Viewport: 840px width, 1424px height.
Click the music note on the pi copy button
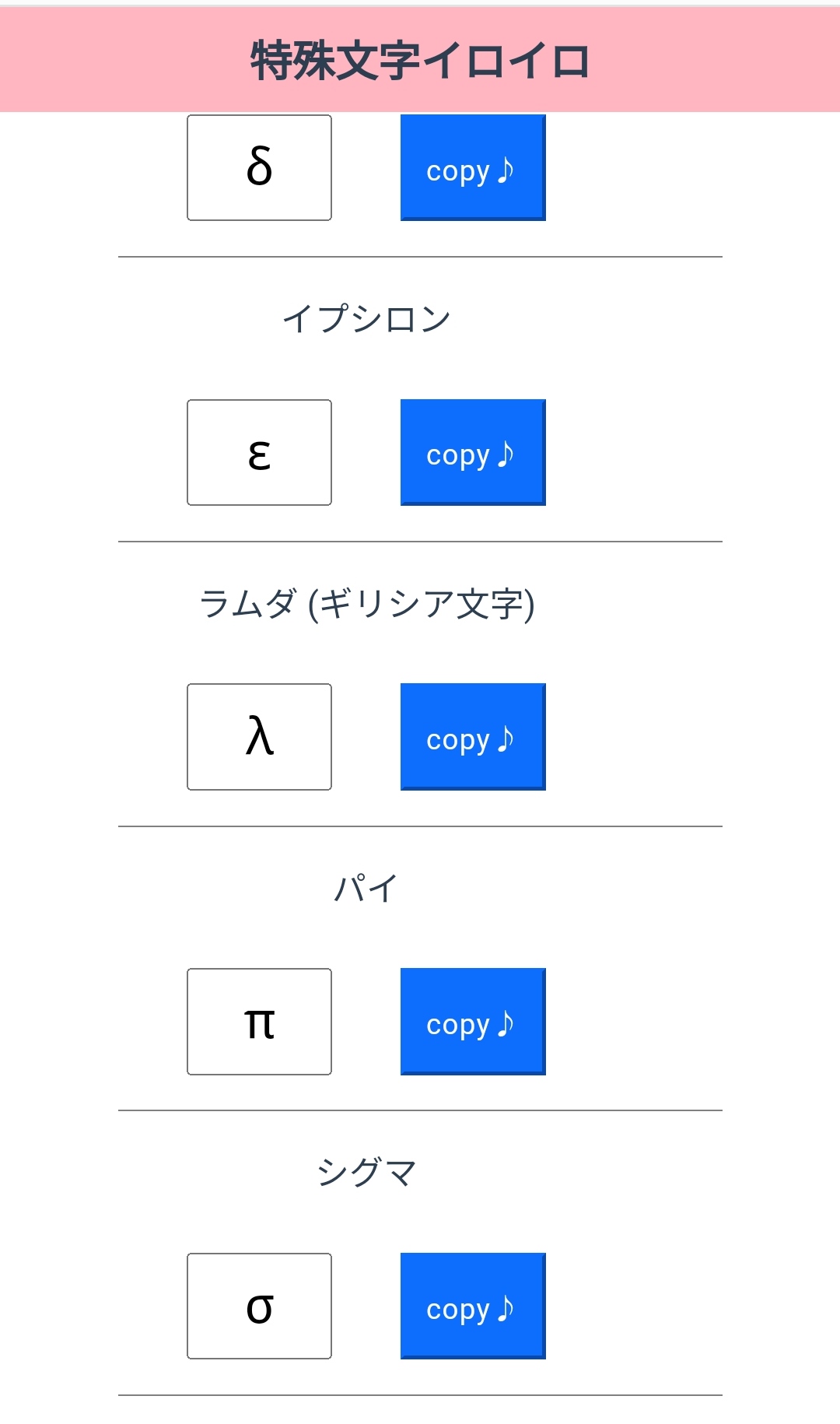[506, 1021]
